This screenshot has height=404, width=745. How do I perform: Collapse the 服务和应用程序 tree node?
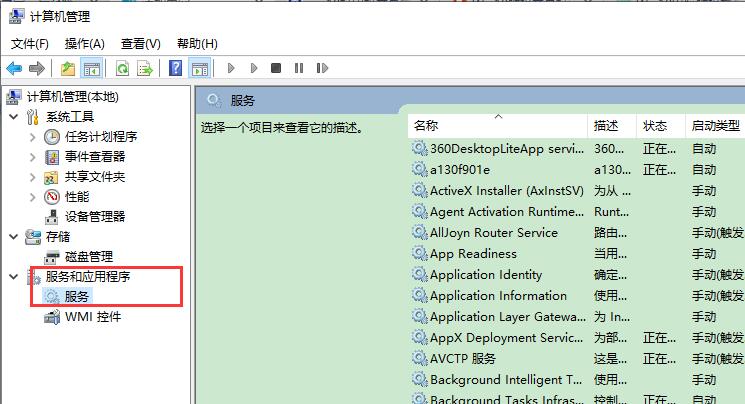coord(14,276)
